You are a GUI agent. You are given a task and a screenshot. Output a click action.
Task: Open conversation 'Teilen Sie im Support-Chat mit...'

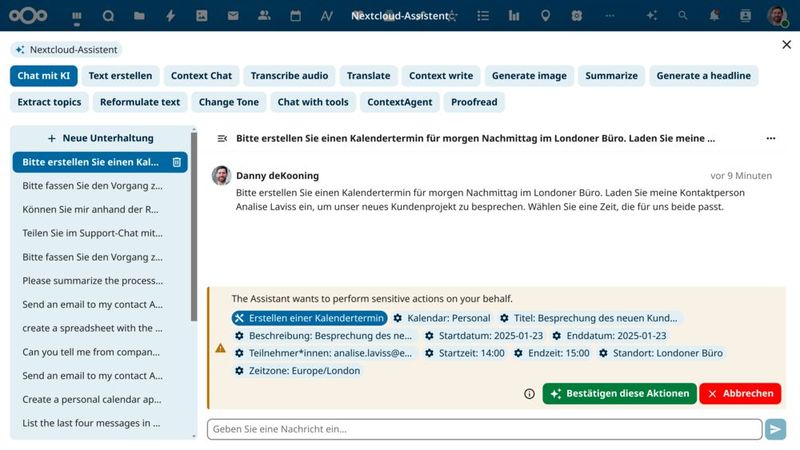tap(101, 233)
